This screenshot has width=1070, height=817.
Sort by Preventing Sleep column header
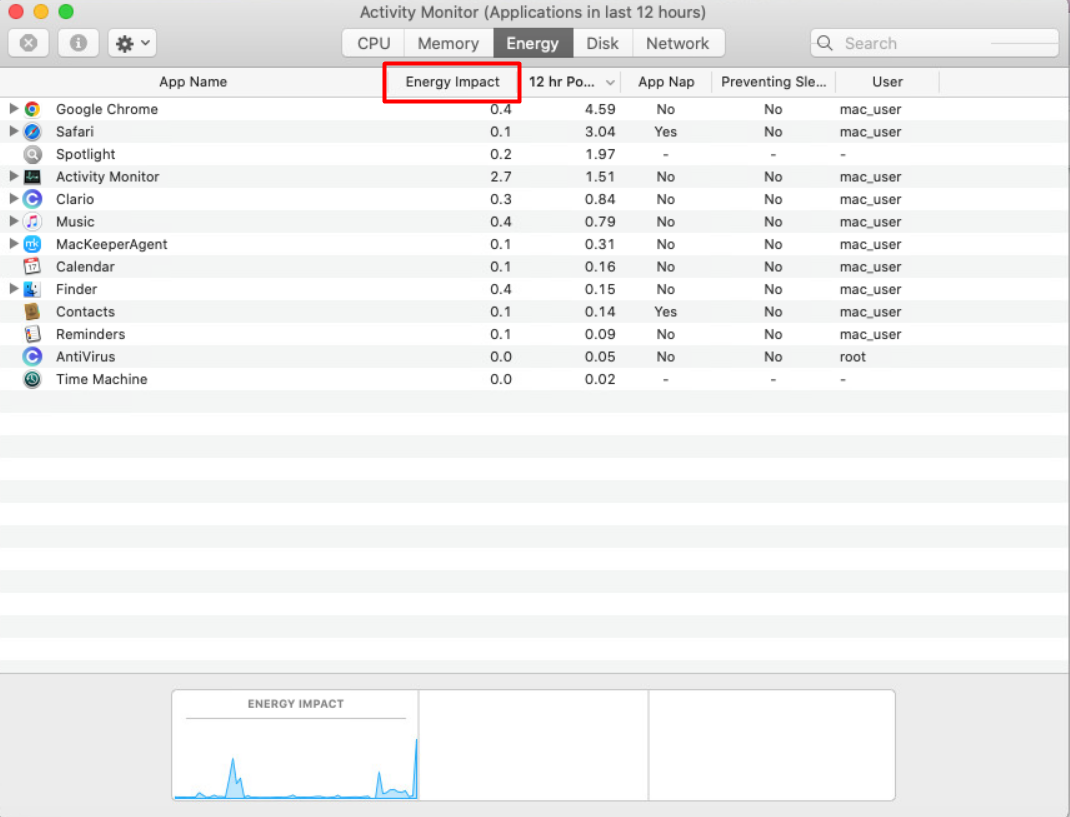pos(773,82)
